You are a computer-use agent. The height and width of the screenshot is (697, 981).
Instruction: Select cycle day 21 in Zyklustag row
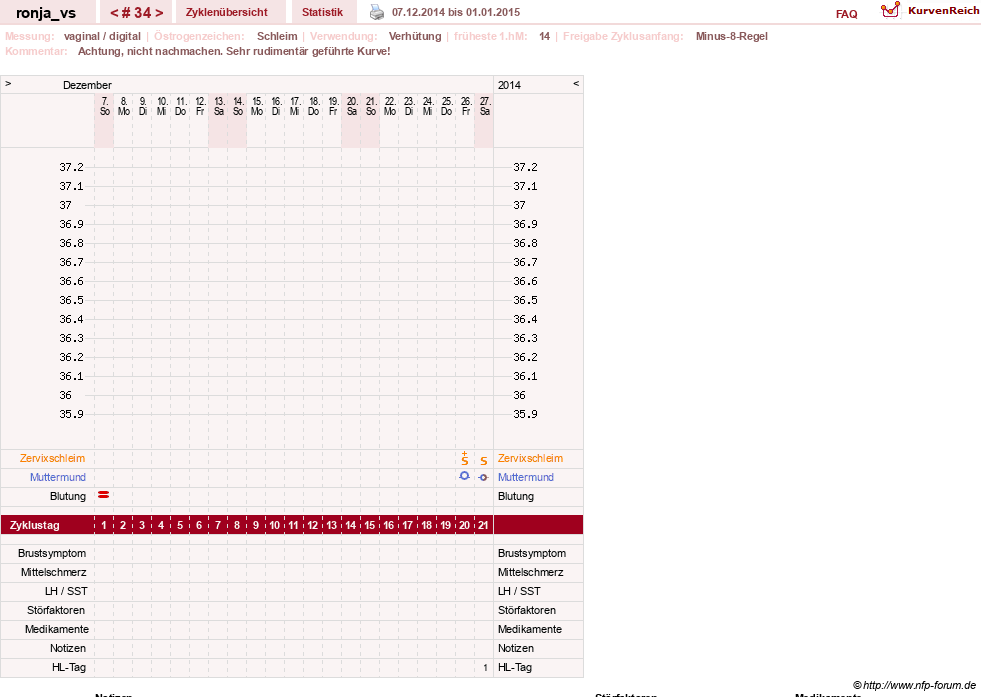pos(483,525)
